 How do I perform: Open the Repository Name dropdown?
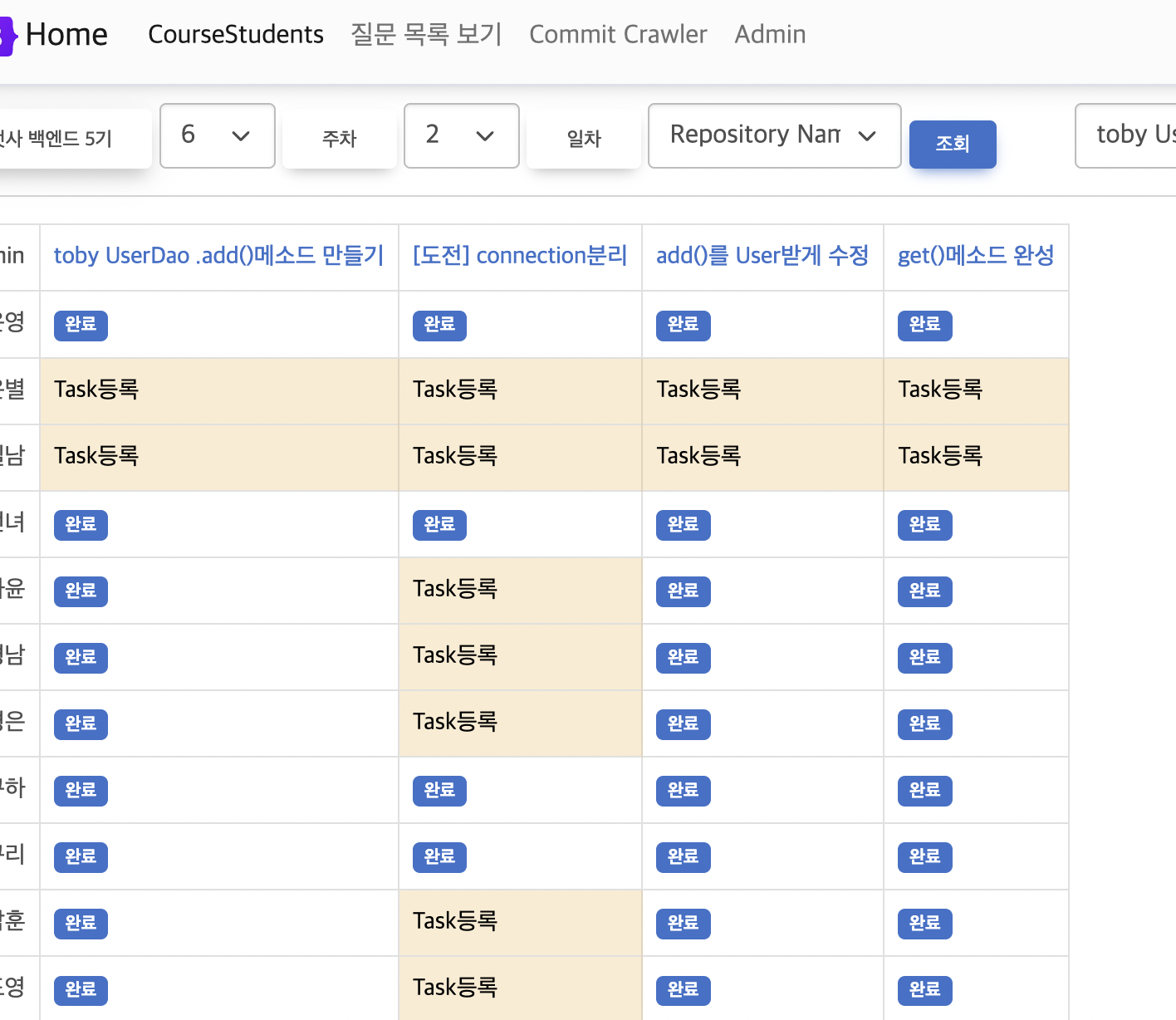(x=775, y=135)
